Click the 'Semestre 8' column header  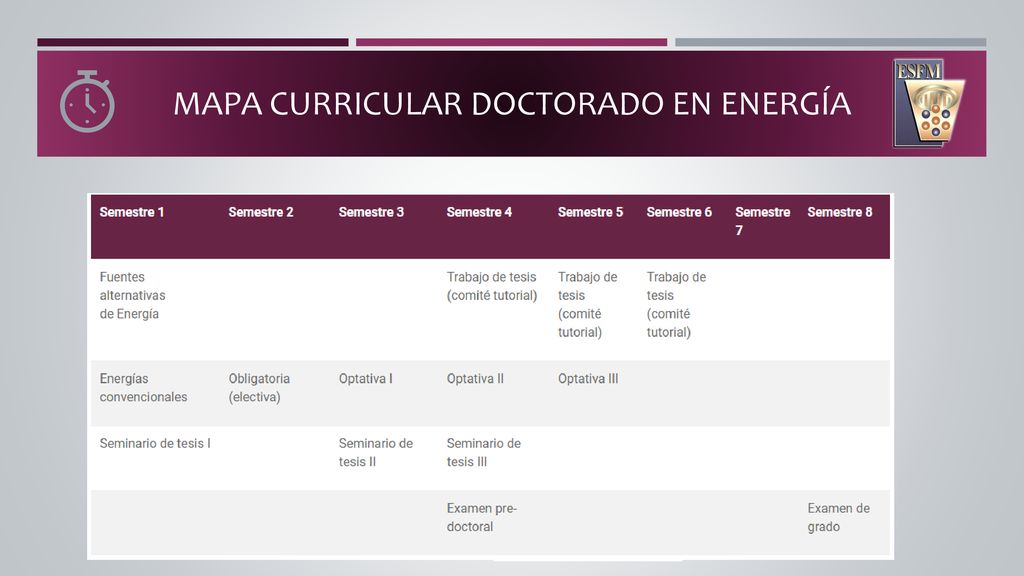[x=840, y=212]
